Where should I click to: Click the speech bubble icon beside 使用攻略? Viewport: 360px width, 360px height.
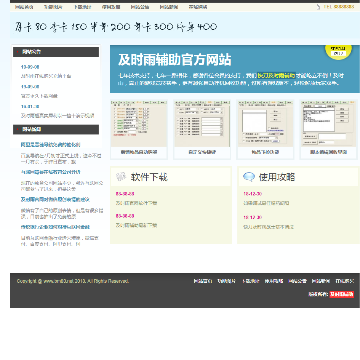pyautogui.click(x=249, y=177)
